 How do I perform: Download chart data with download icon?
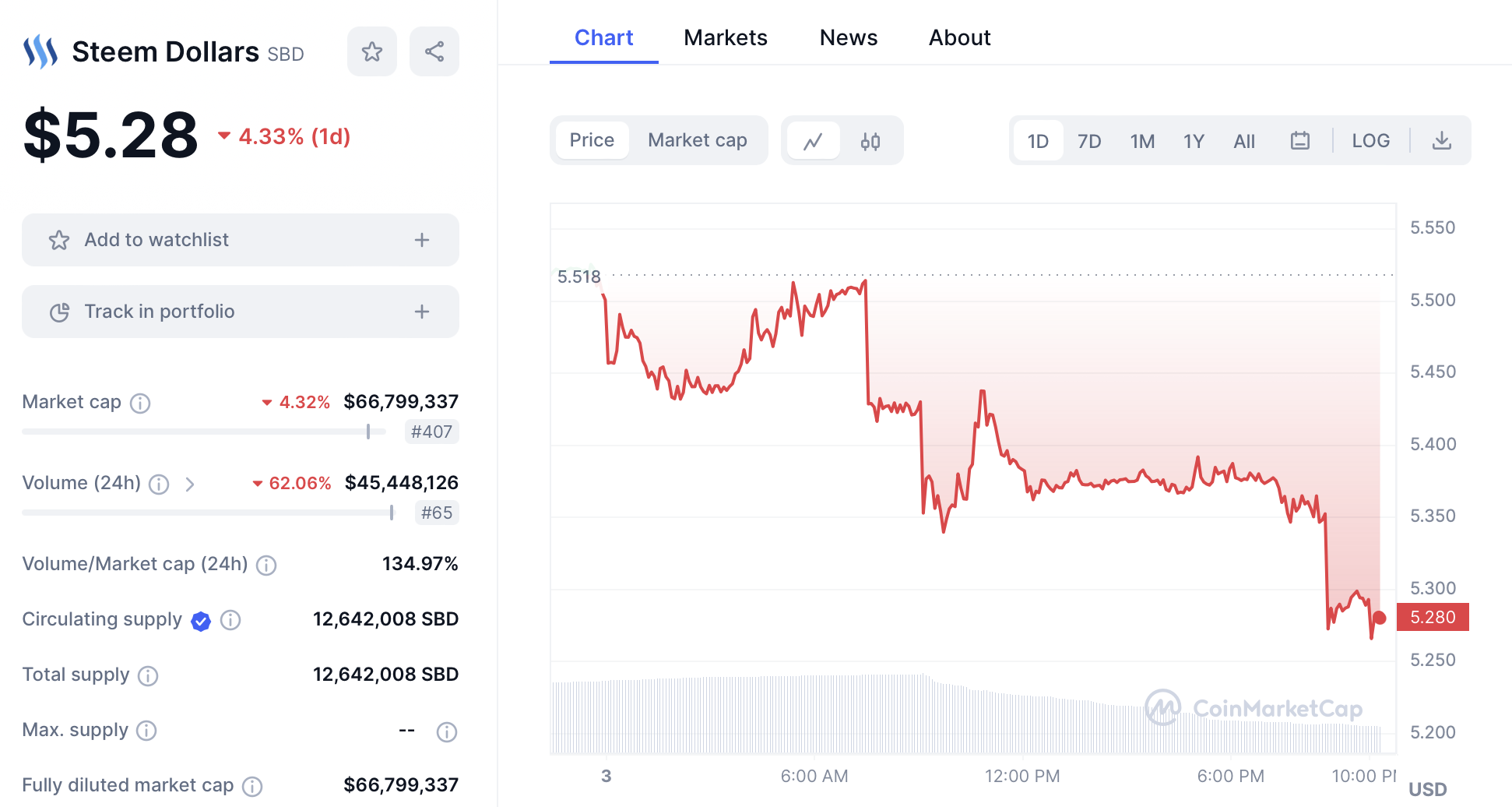click(x=1442, y=141)
